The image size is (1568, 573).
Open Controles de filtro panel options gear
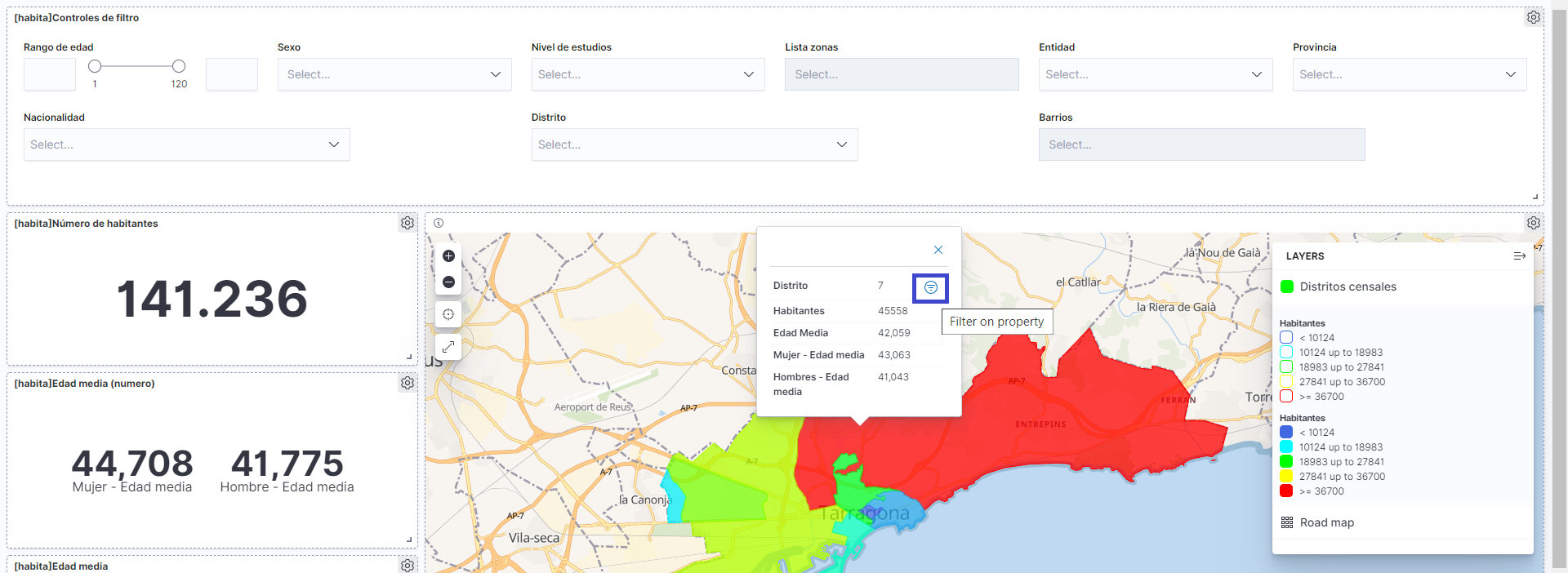(1534, 17)
